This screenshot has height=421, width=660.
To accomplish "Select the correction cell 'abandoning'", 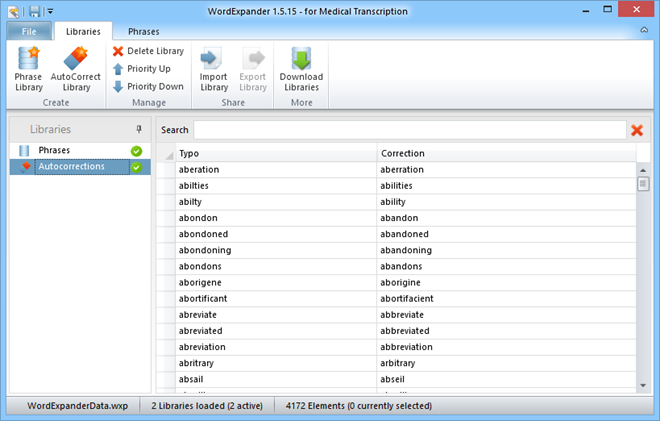I will [x=506, y=250].
